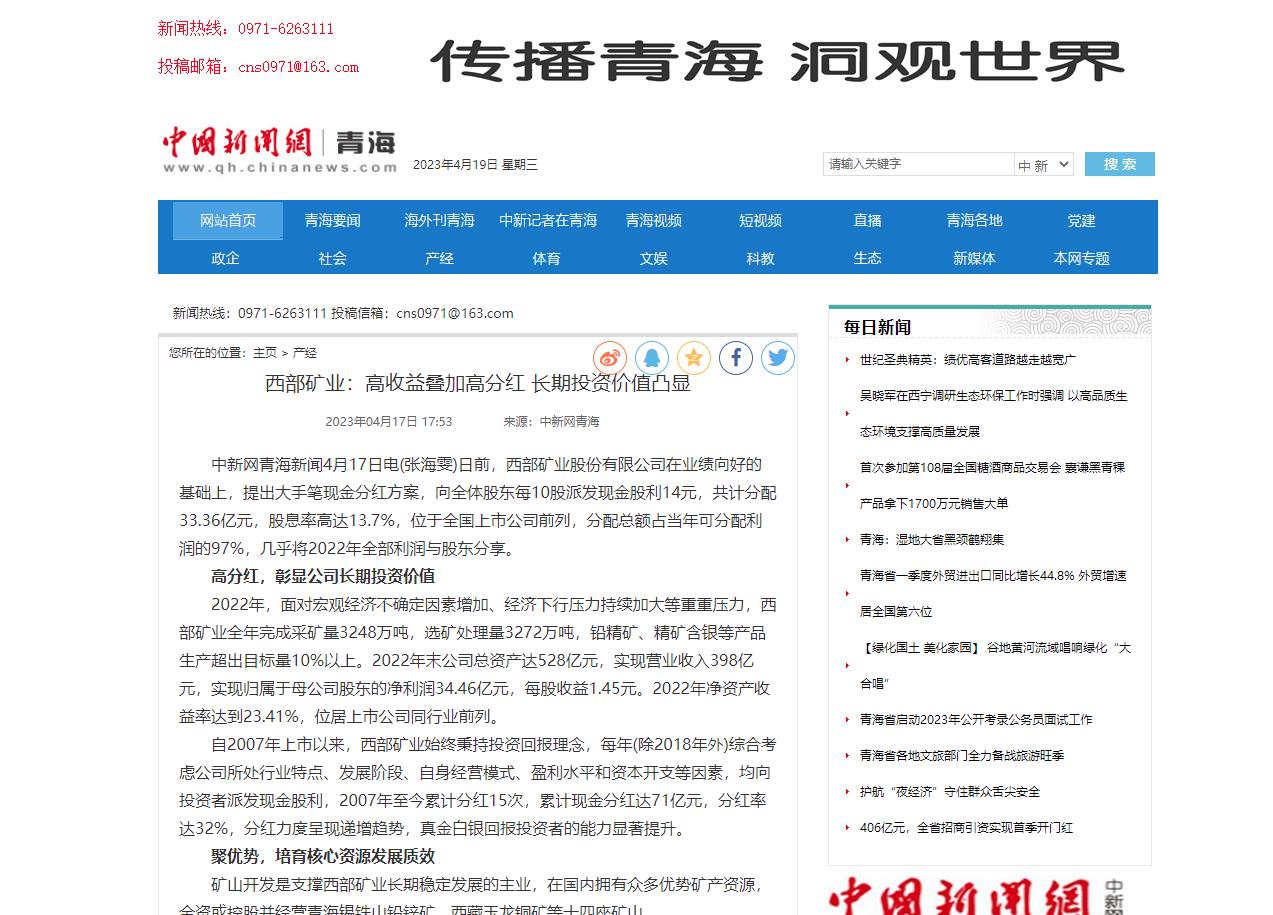Go to the 直播 section
The image size is (1273, 915).
click(868, 221)
